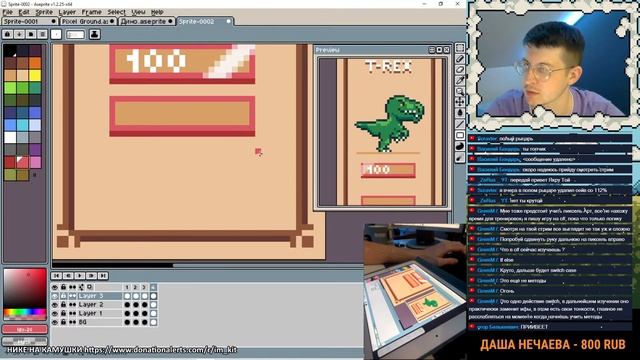The width and height of the screenshot is (640, 360).
Task: Open the Help menu
Action: [x=157, y=12]
